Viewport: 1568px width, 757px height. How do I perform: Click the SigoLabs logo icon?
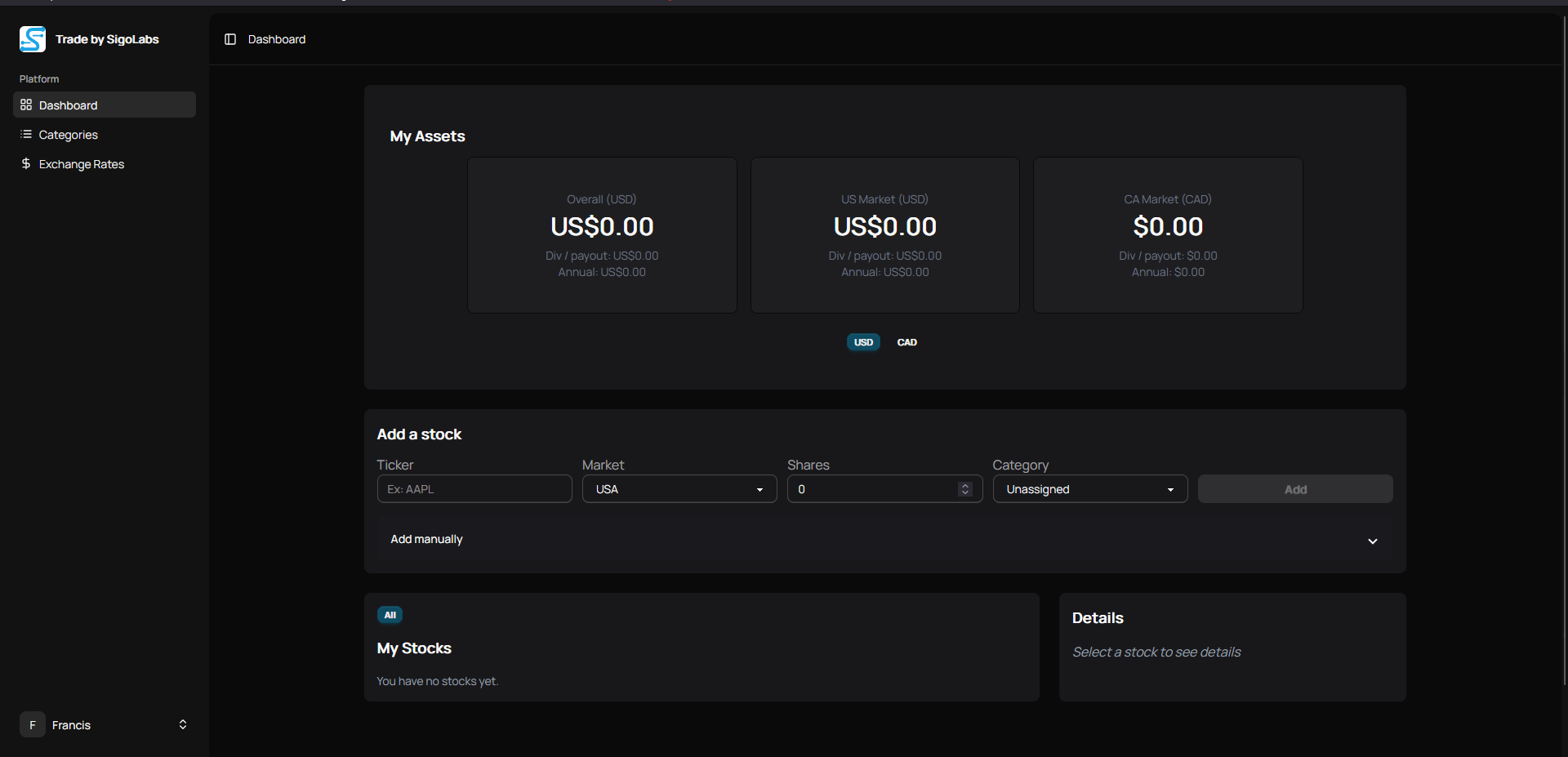click(x=33, y=39)
